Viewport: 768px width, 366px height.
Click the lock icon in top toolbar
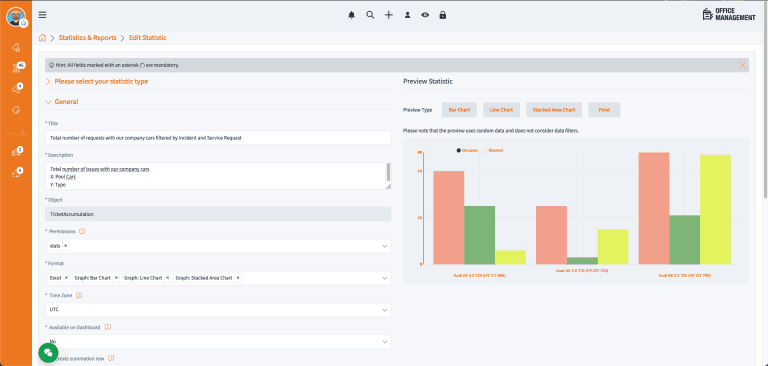tap(443, 15)
